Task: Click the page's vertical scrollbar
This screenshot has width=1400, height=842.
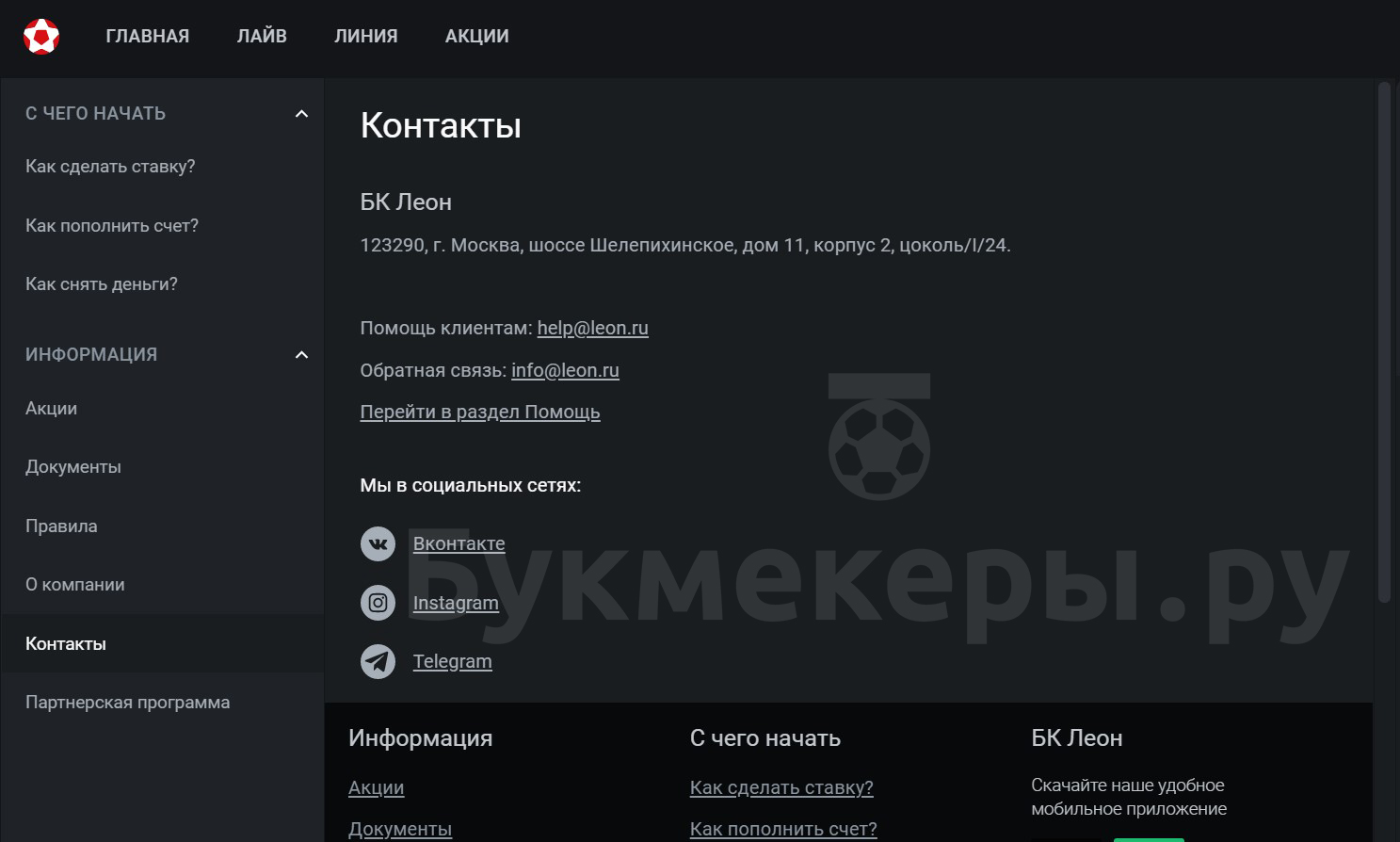Action: pyautogui.click(x=1383, y=339)
